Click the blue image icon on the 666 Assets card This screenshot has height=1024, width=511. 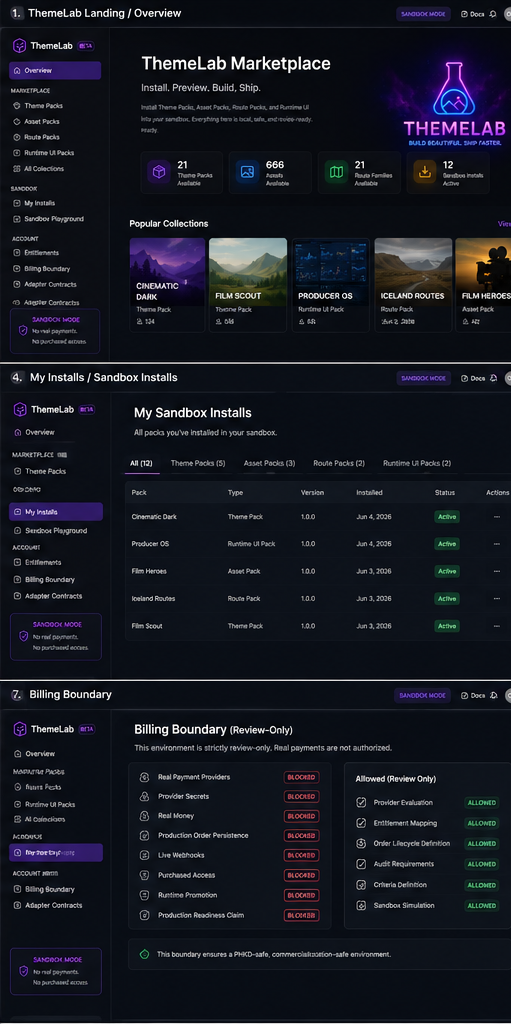(x=247, y=172)
